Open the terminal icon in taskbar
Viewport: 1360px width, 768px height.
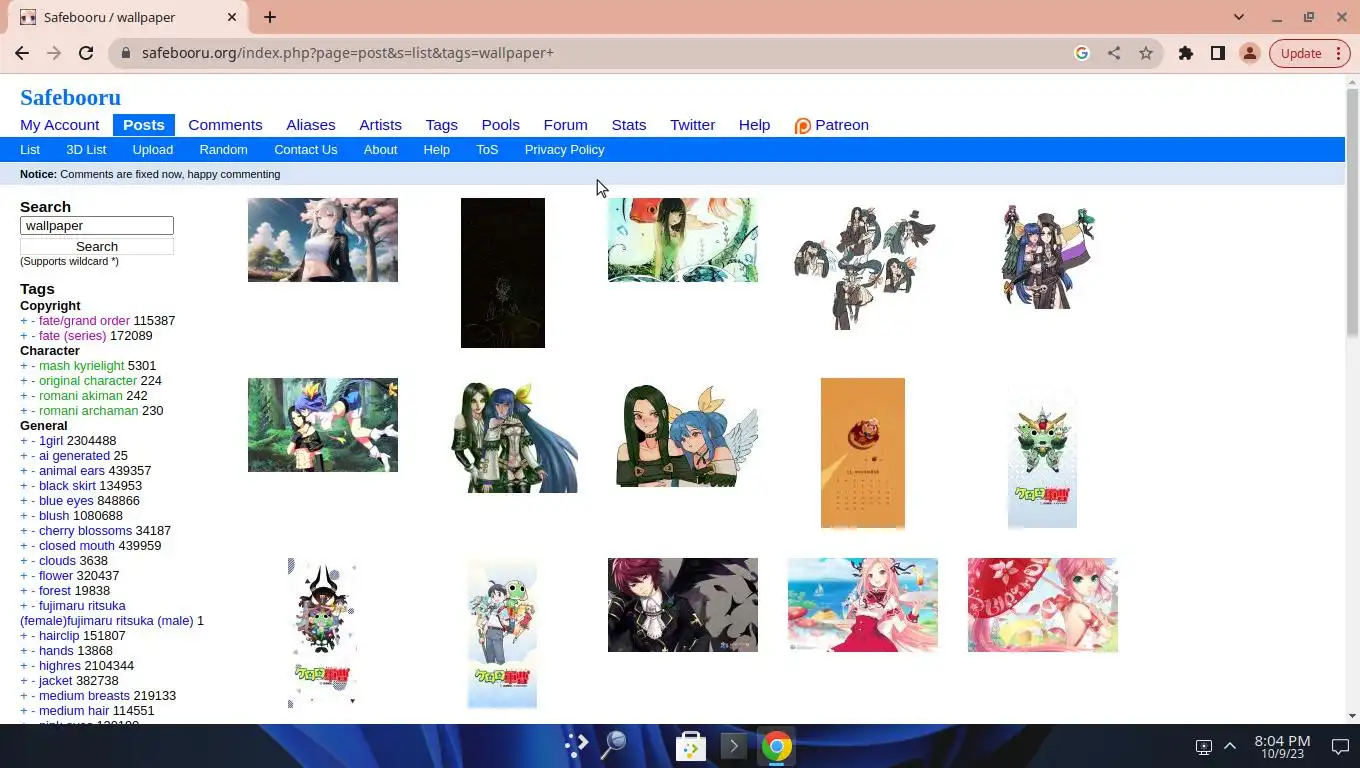(x=734, y=746)
